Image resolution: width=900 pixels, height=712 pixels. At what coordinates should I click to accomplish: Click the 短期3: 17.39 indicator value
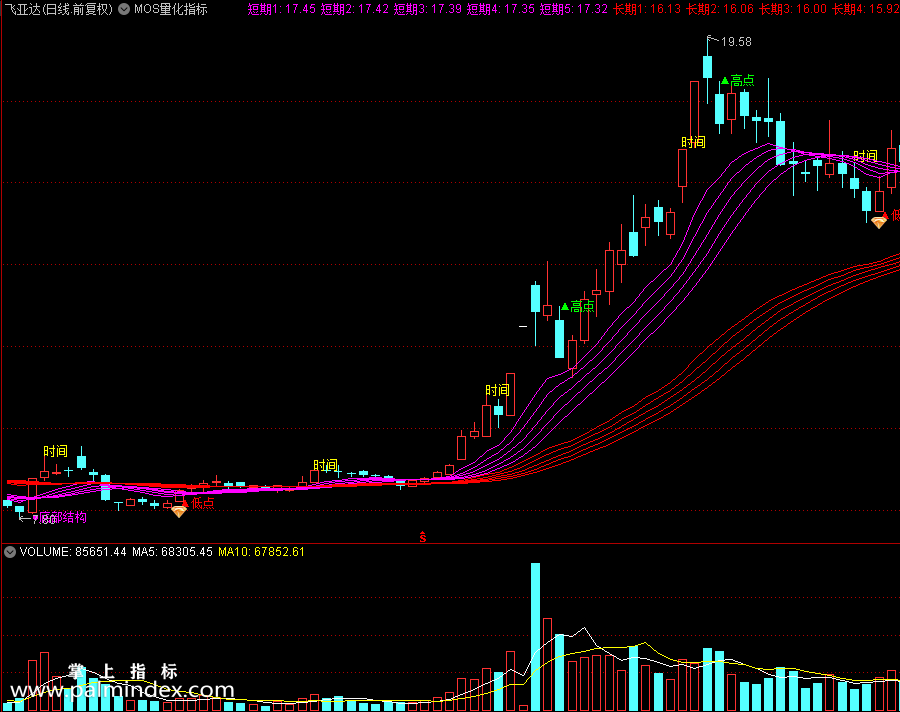(428, 9)
